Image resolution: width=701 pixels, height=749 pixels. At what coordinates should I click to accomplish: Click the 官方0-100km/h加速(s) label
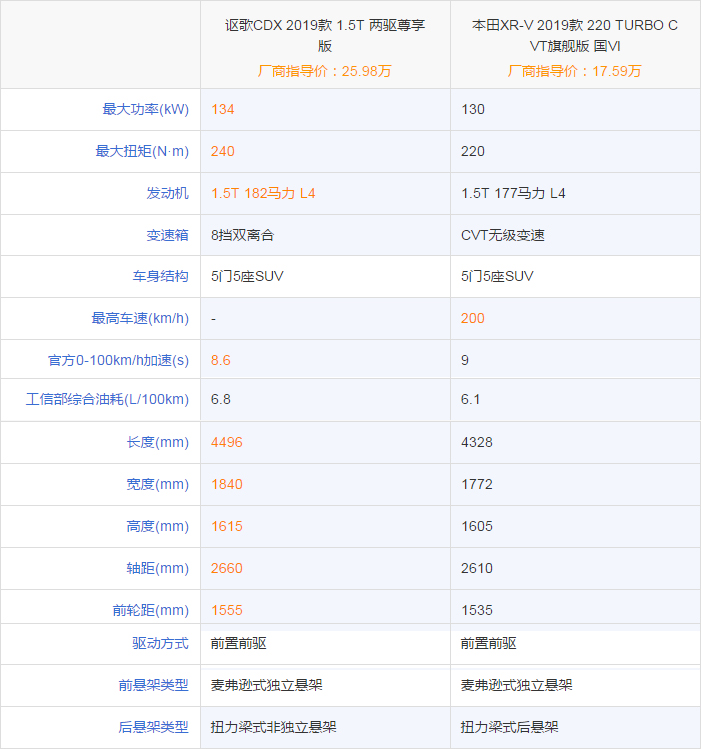tap(118, 360)
